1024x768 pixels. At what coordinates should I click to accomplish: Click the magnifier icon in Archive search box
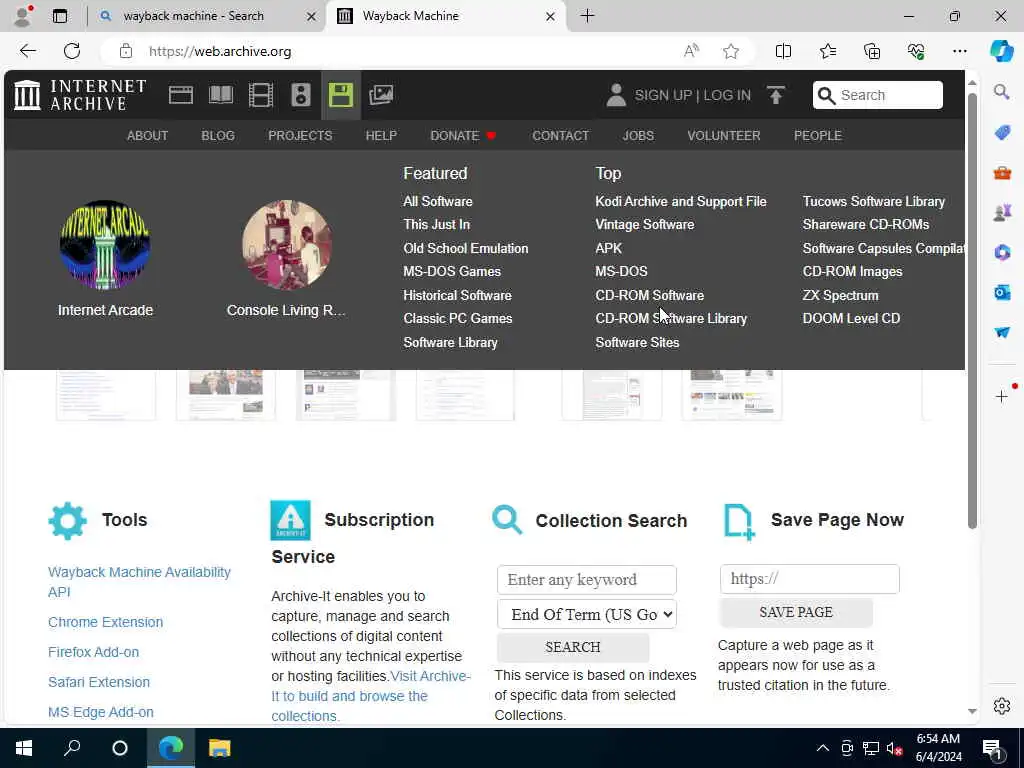tap(826, 96)
